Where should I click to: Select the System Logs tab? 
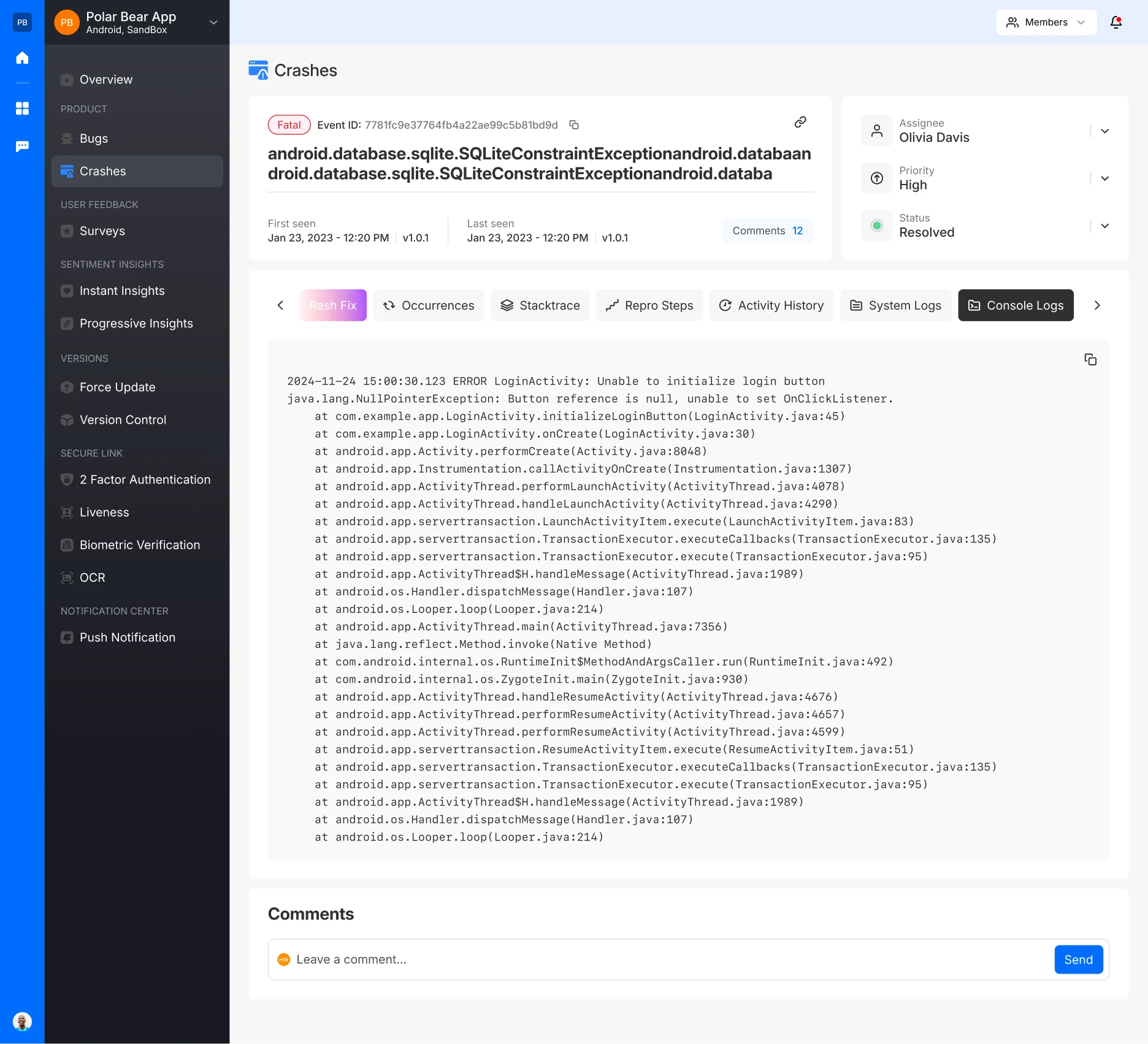tap(895, 305)
